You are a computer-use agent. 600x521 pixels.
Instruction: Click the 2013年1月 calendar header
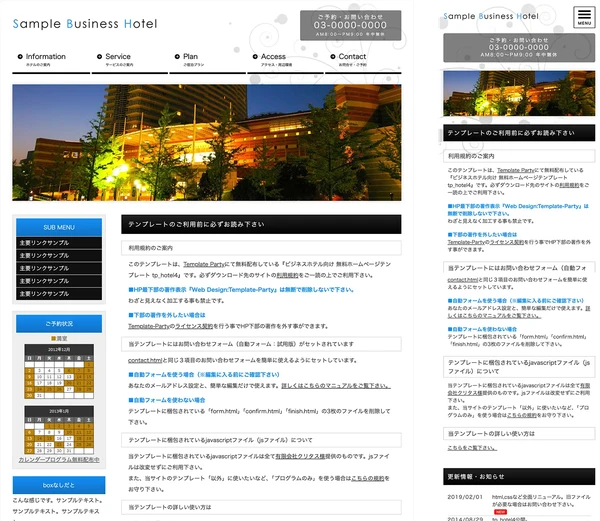pos(59,411)
